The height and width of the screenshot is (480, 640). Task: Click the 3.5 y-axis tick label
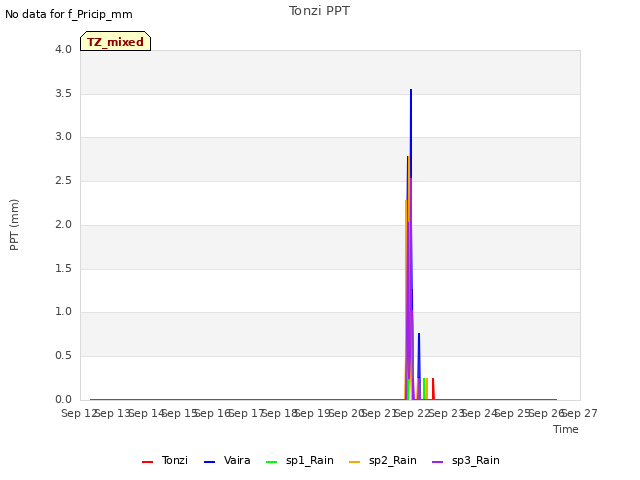64,93
